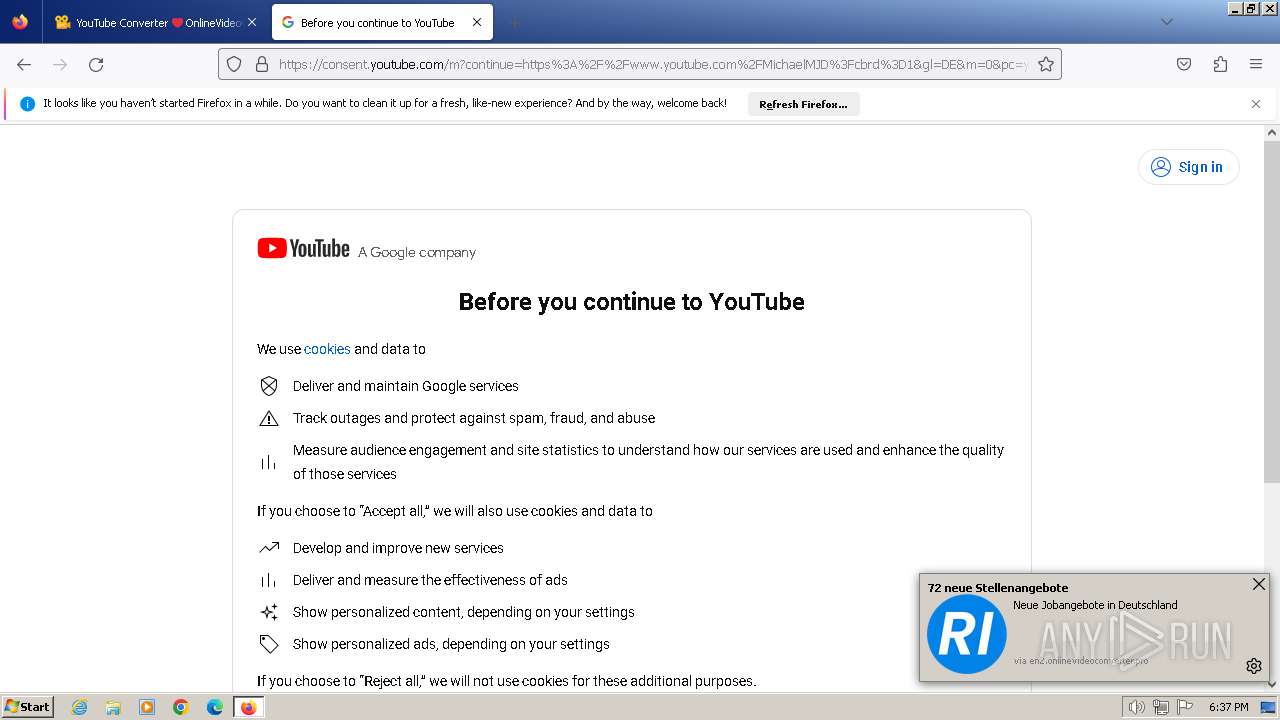Bookmark this page with the star
Viewport: 1280px width, 720px height.
click(x=1046, y=64)
